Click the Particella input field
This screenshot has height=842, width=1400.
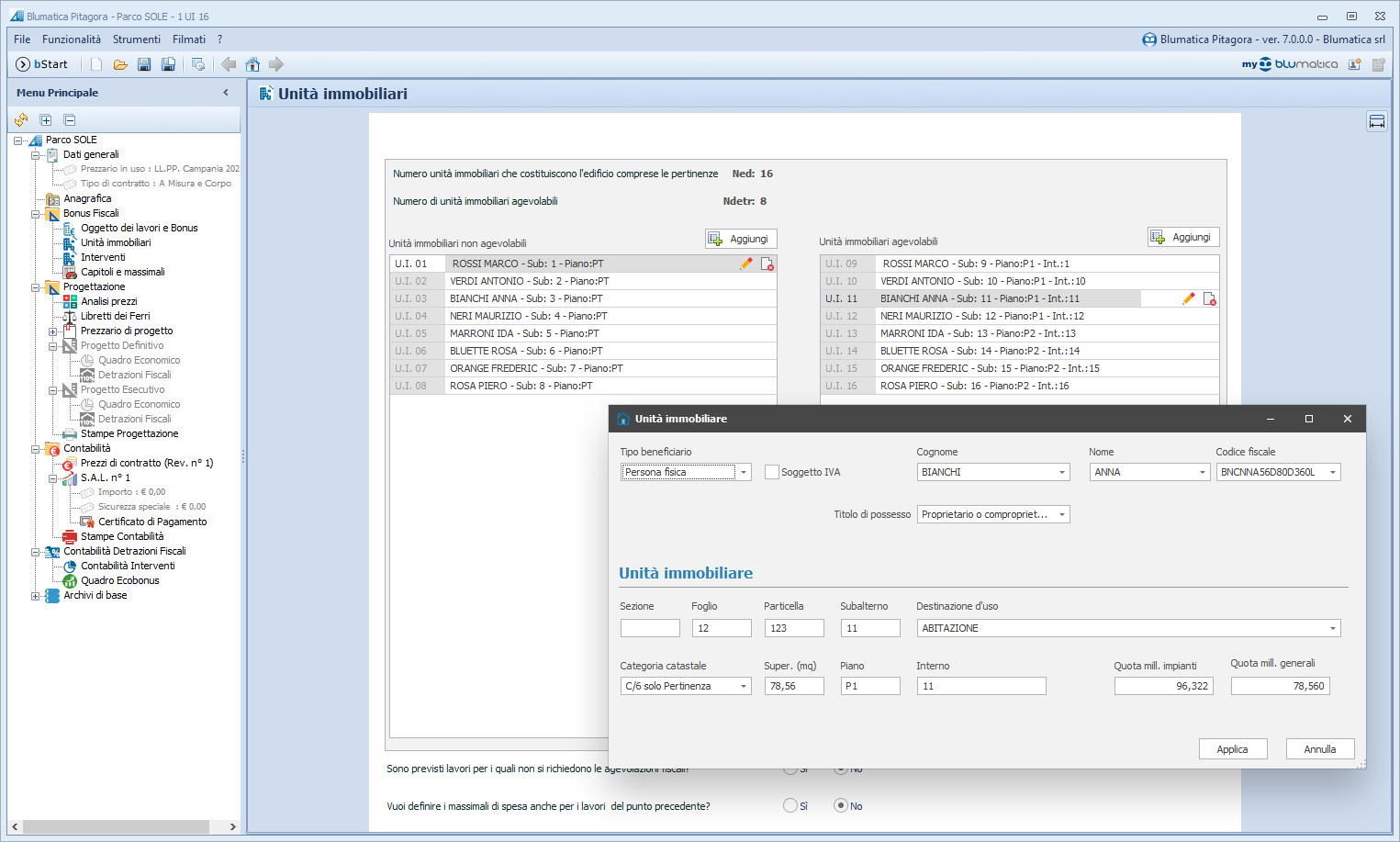(x=794, y=628)
